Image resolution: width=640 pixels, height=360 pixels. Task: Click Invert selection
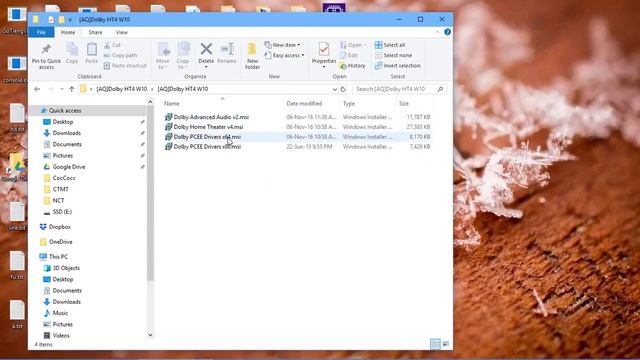(398, 65)
